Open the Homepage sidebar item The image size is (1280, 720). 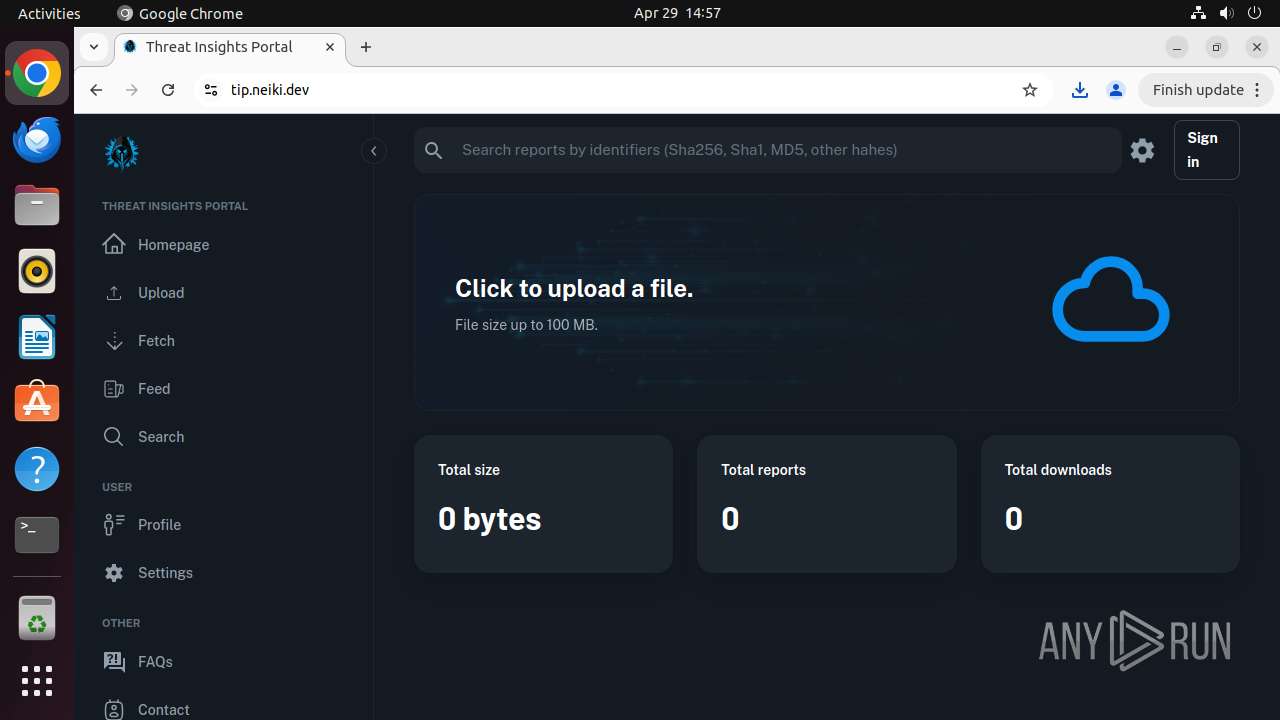(x=224, y=245)
